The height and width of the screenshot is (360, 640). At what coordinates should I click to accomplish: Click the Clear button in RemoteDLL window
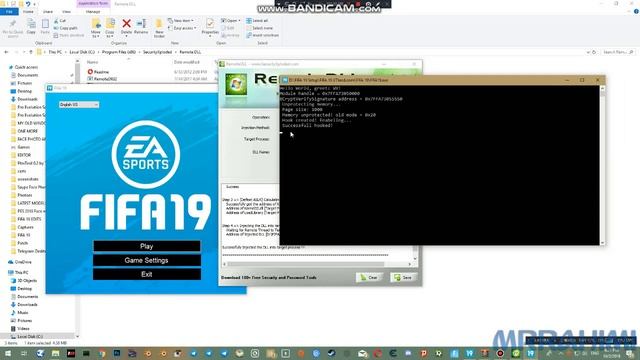369,278
